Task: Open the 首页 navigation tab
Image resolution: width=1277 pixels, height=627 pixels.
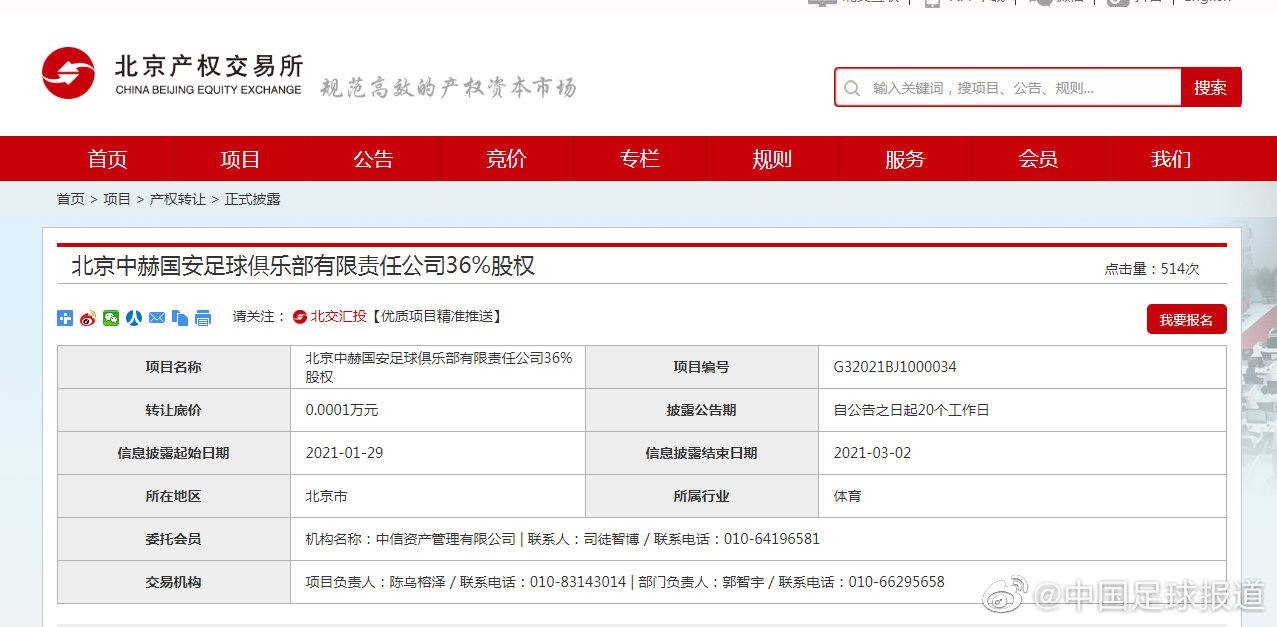Action: click(x=107, y=159)
